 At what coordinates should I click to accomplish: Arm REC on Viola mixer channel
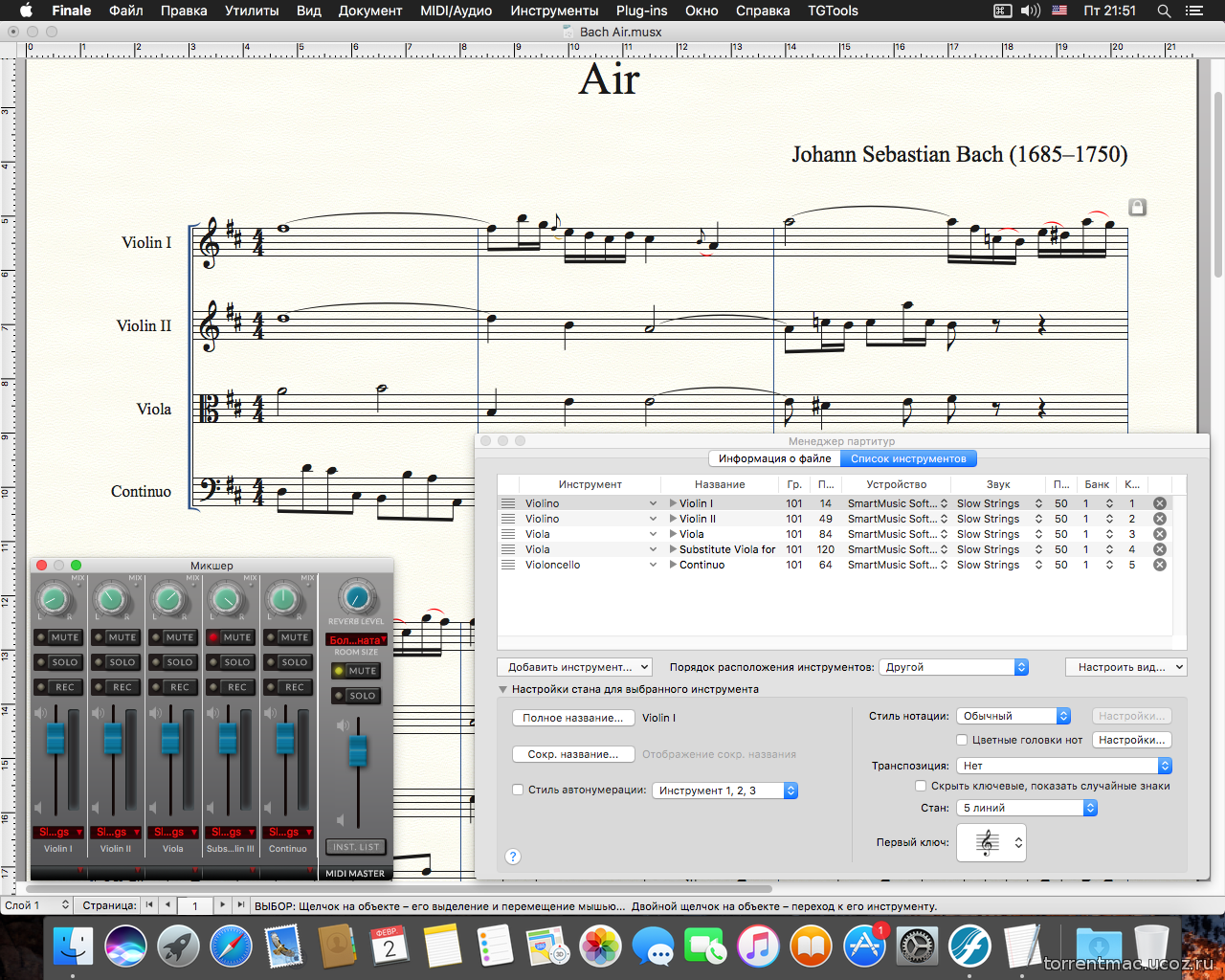click(x=173, y=687)
